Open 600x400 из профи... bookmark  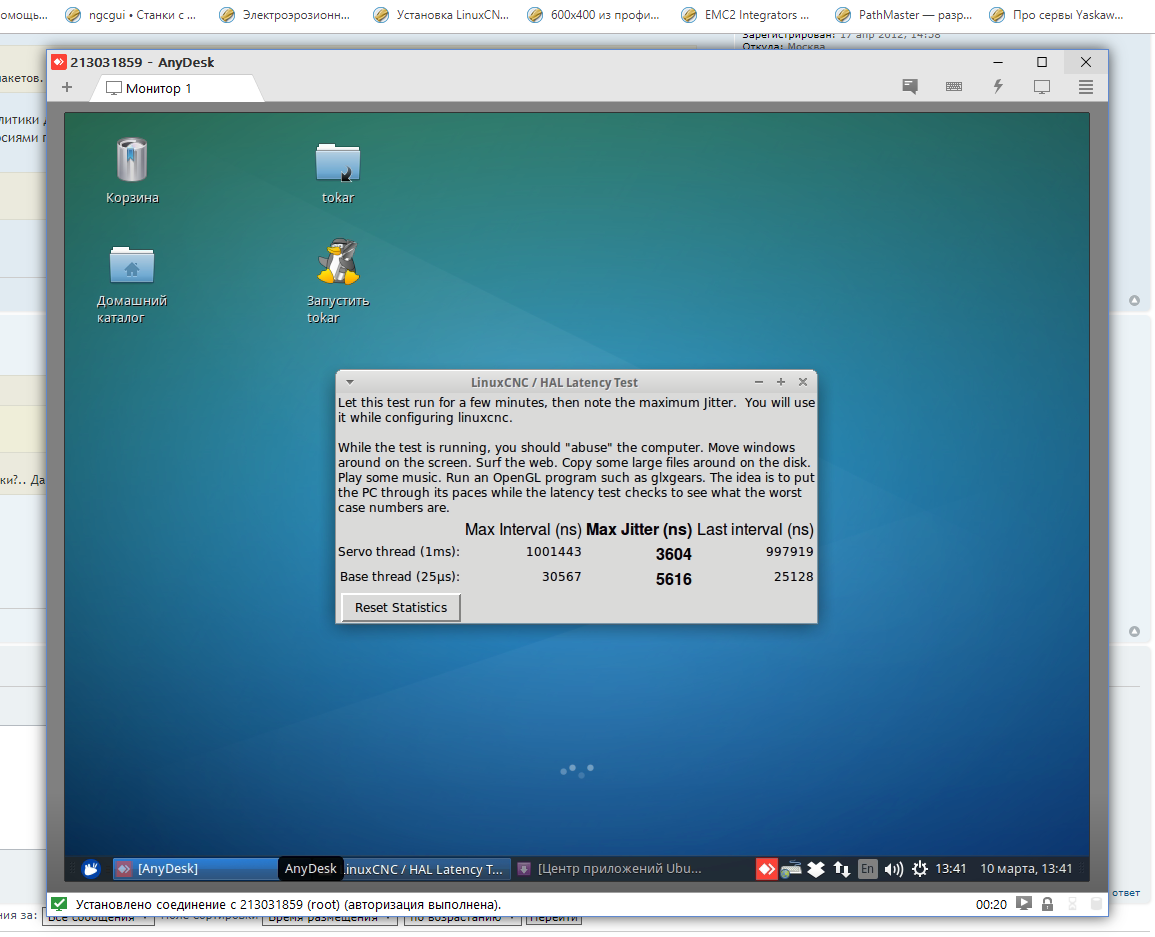tap(594, 15)
